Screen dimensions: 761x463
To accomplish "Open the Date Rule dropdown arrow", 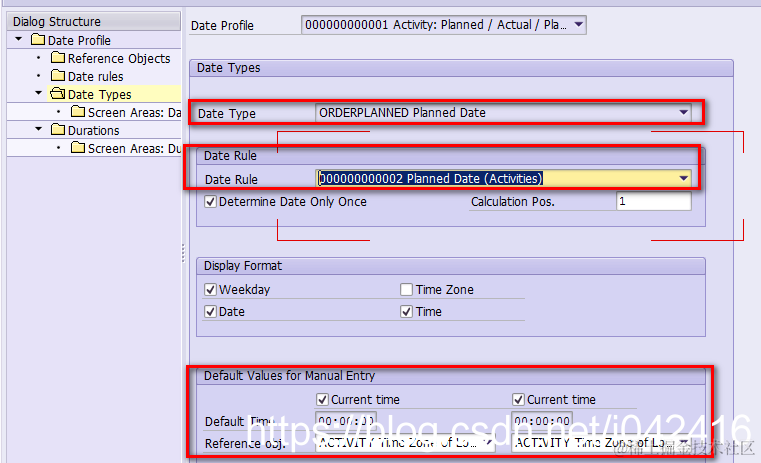I will tap(683, 178).
